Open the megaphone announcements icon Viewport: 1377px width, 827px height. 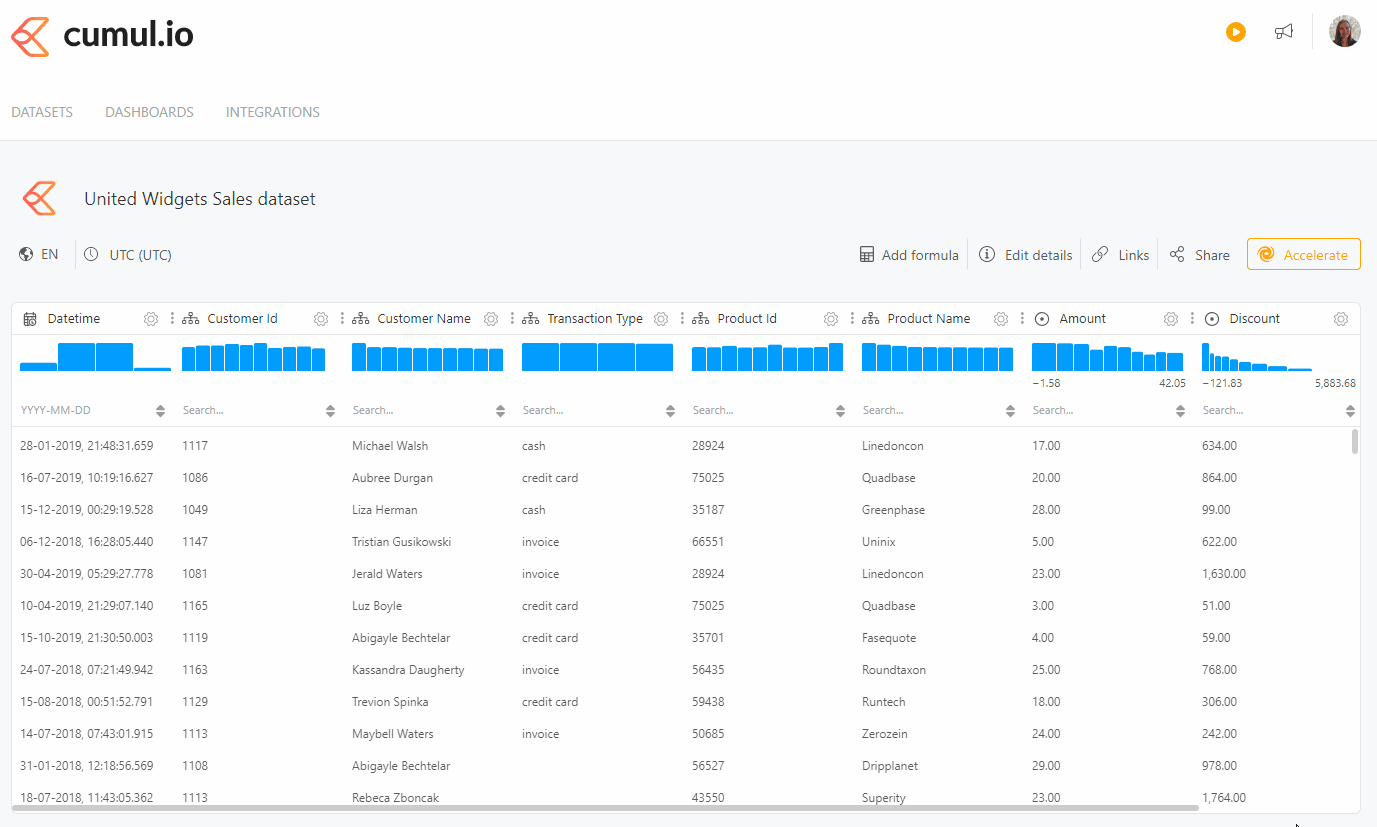click(x=1284, y=32)
